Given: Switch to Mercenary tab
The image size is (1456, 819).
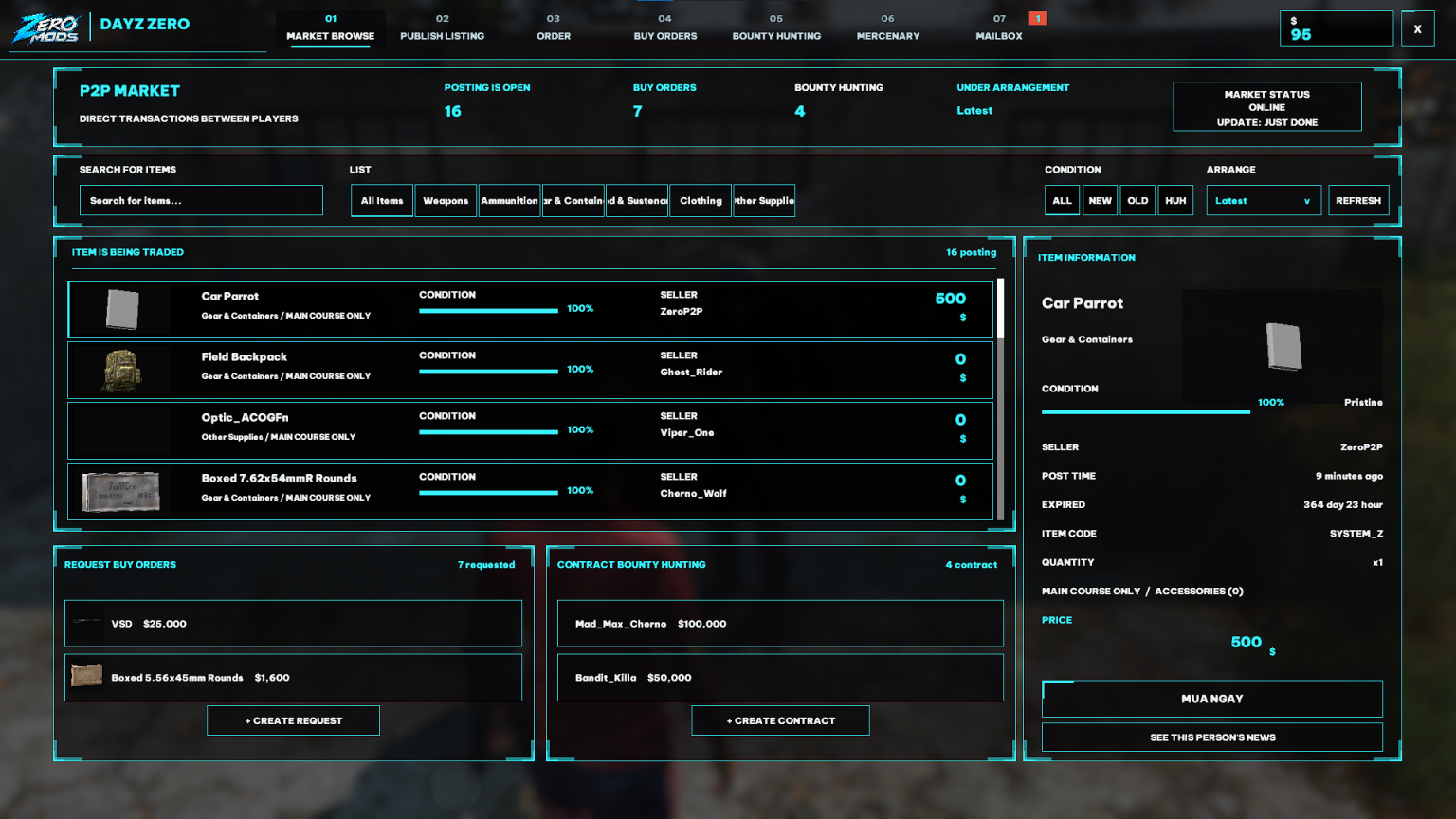Looking at the screenshot, I should [888, 27].
